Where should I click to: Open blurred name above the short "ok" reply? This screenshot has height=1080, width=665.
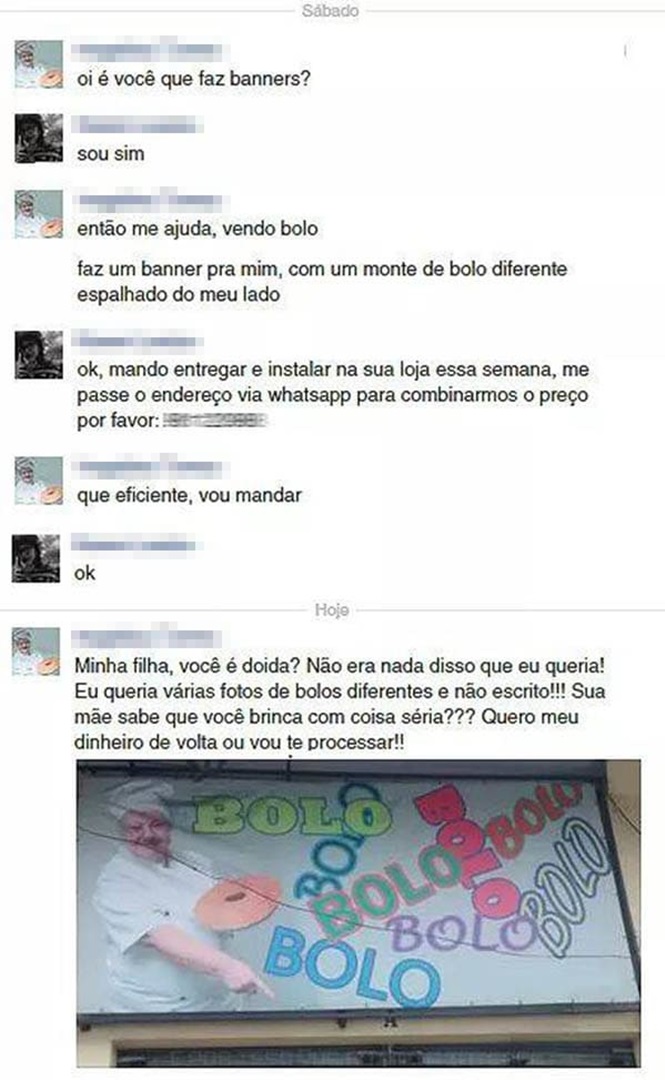pos(134,546)
